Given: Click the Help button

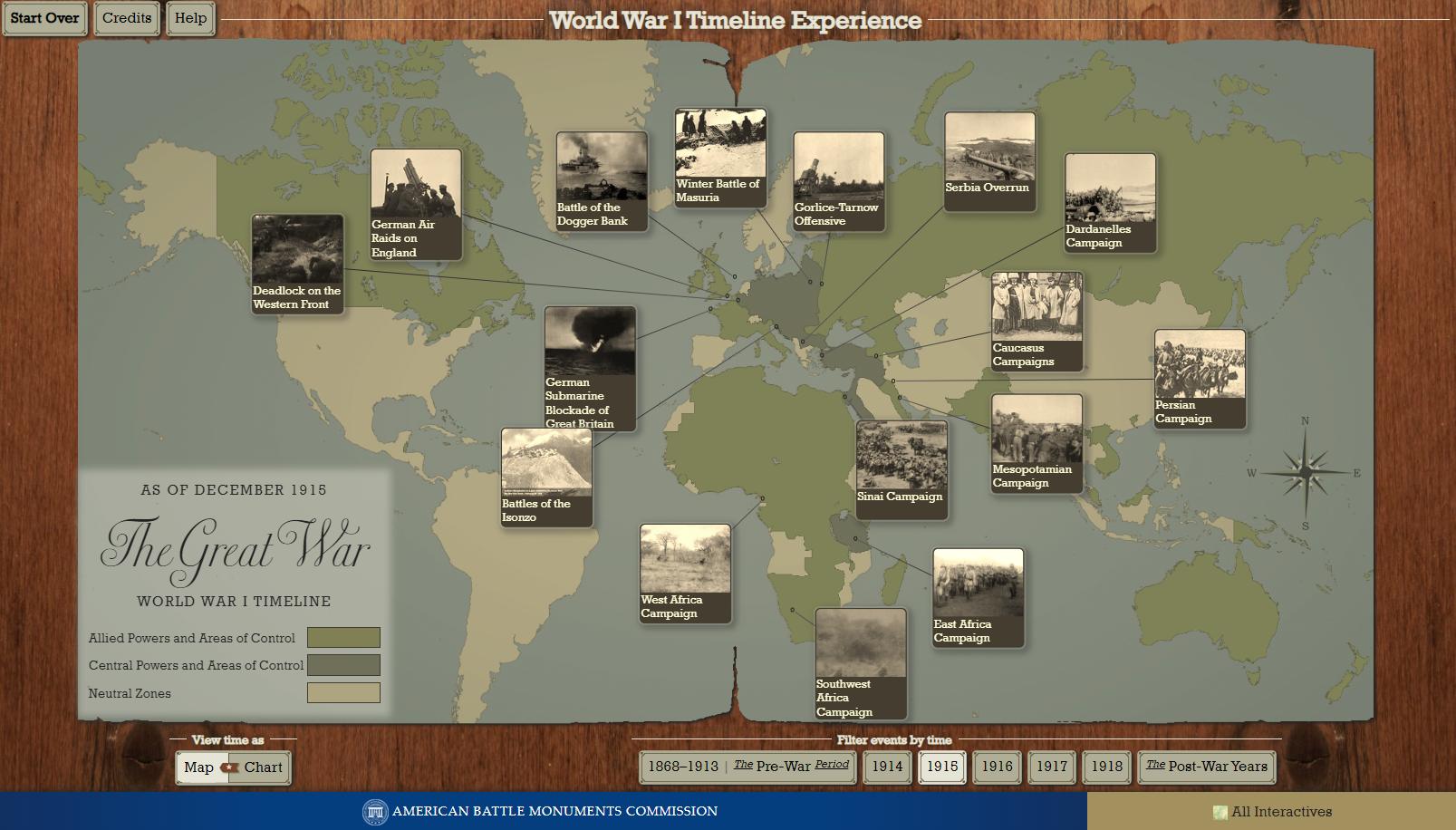Looking at the screenshot, I should coord(190,18).
